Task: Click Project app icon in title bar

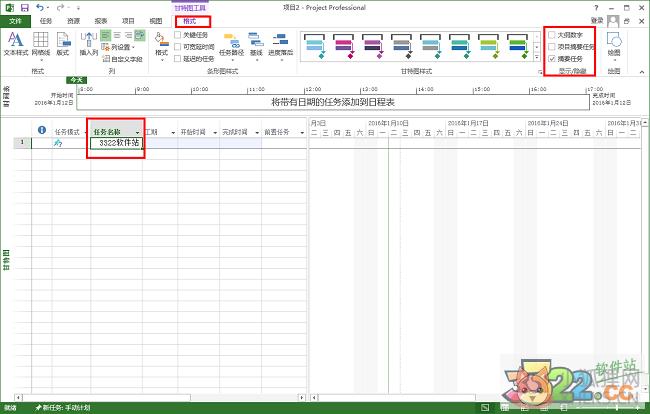Action: [9, 7]
